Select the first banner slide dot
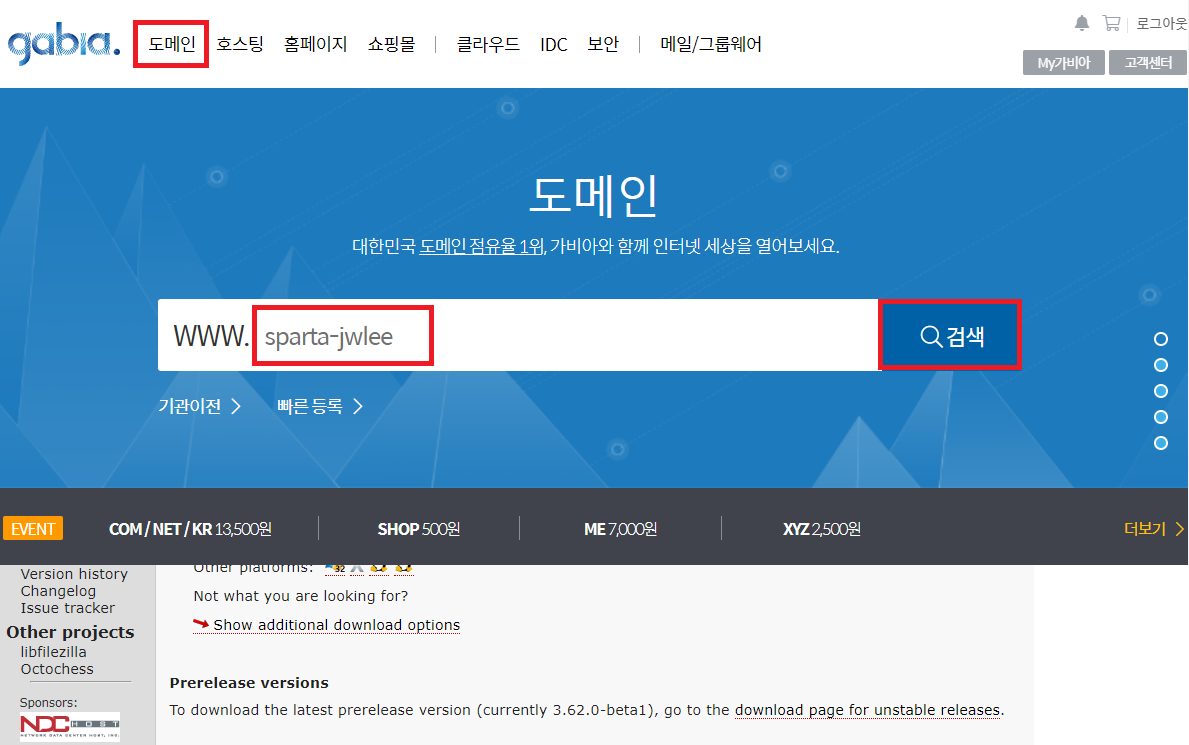The image size is (1189, 745). 1160,339
